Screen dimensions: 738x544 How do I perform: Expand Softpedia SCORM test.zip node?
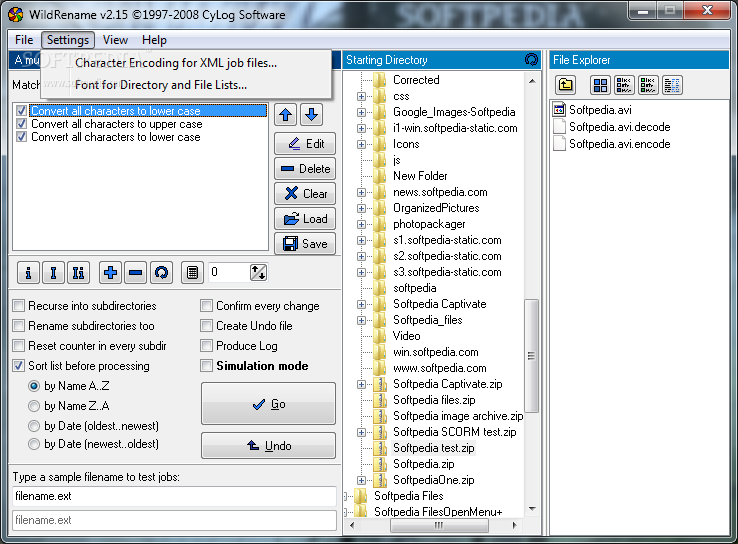[361, 432]
